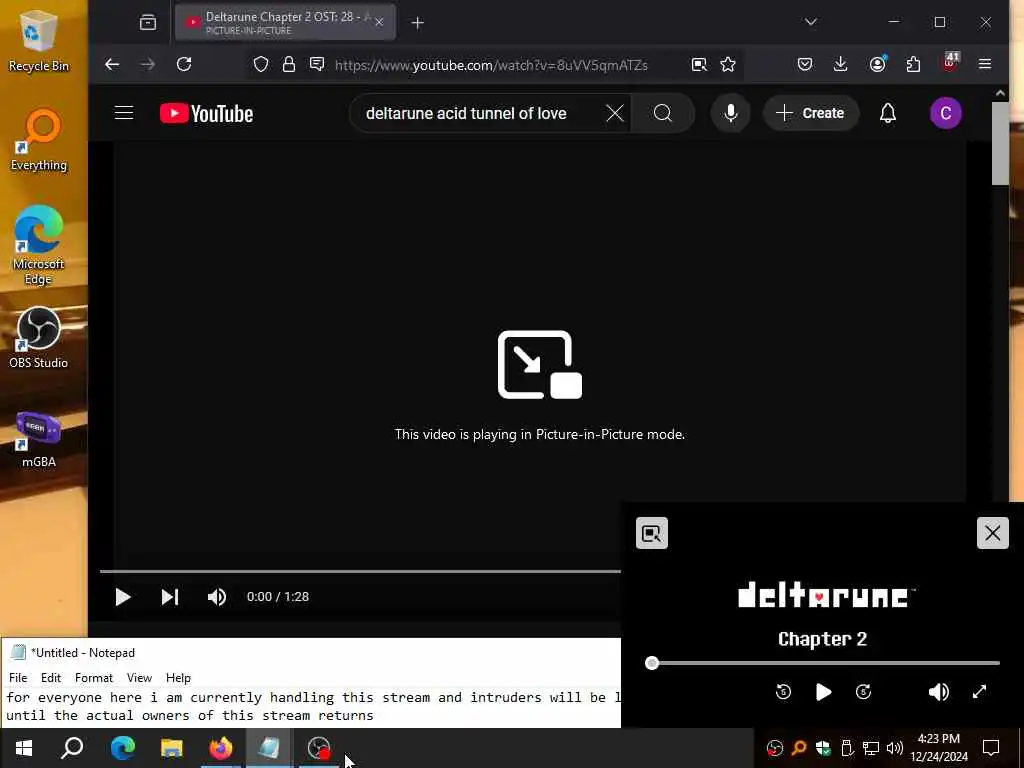Clear the YouTube search query
The image size is (1024, 768).
pyautogui.click(x=615, y=113)
